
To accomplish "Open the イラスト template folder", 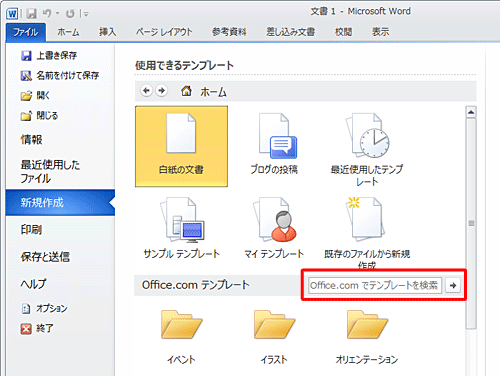I will (x=274, y=337).
